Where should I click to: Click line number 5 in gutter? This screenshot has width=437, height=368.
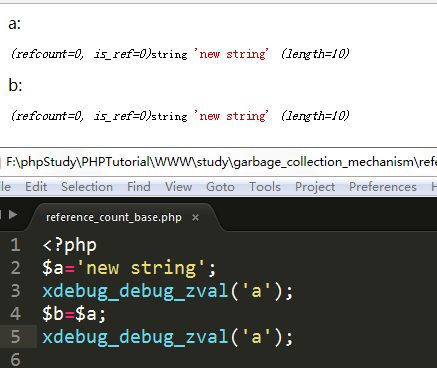coord(15,337)
